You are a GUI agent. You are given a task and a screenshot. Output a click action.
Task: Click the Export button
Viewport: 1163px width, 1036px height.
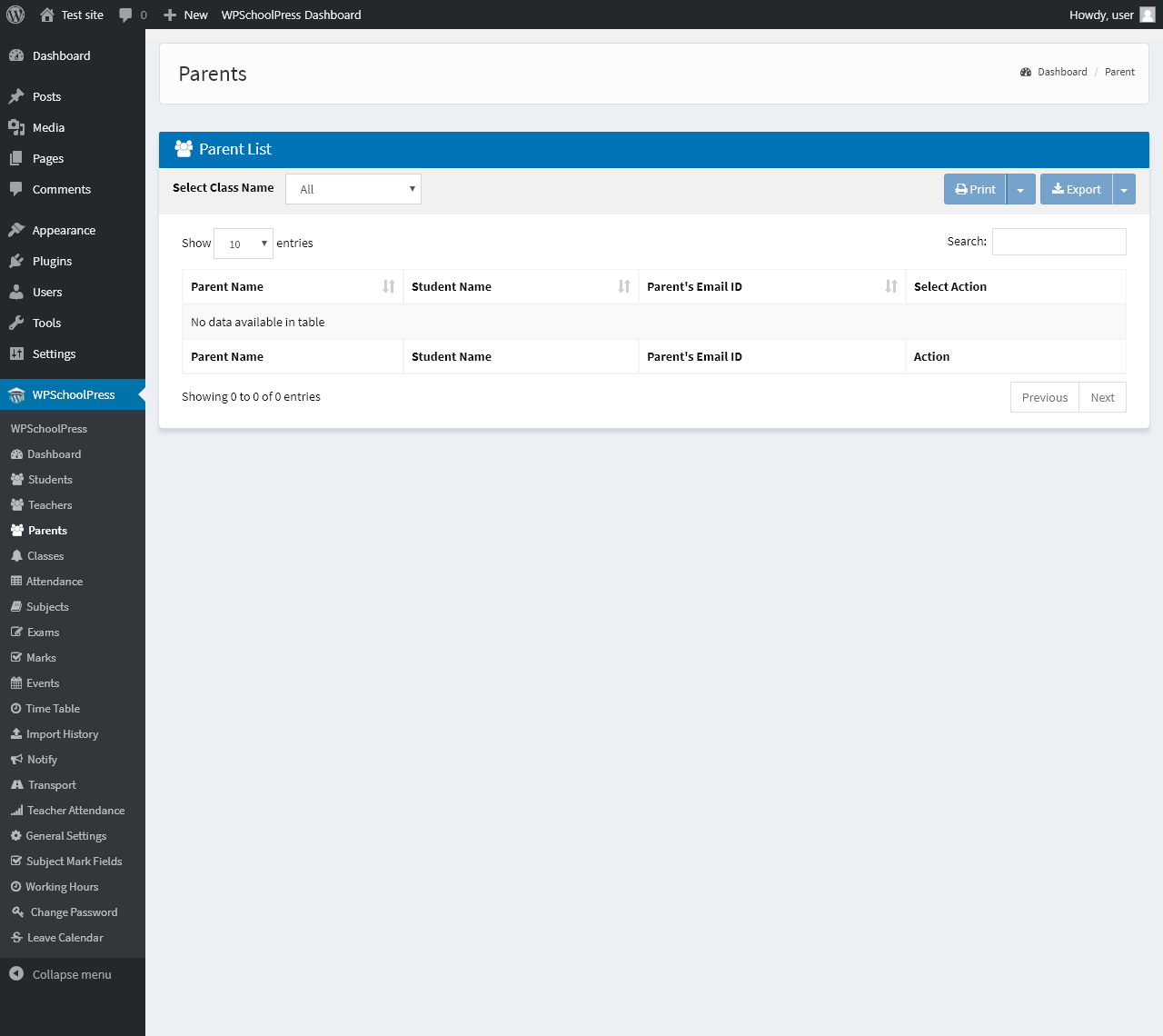pos(1077,189)
